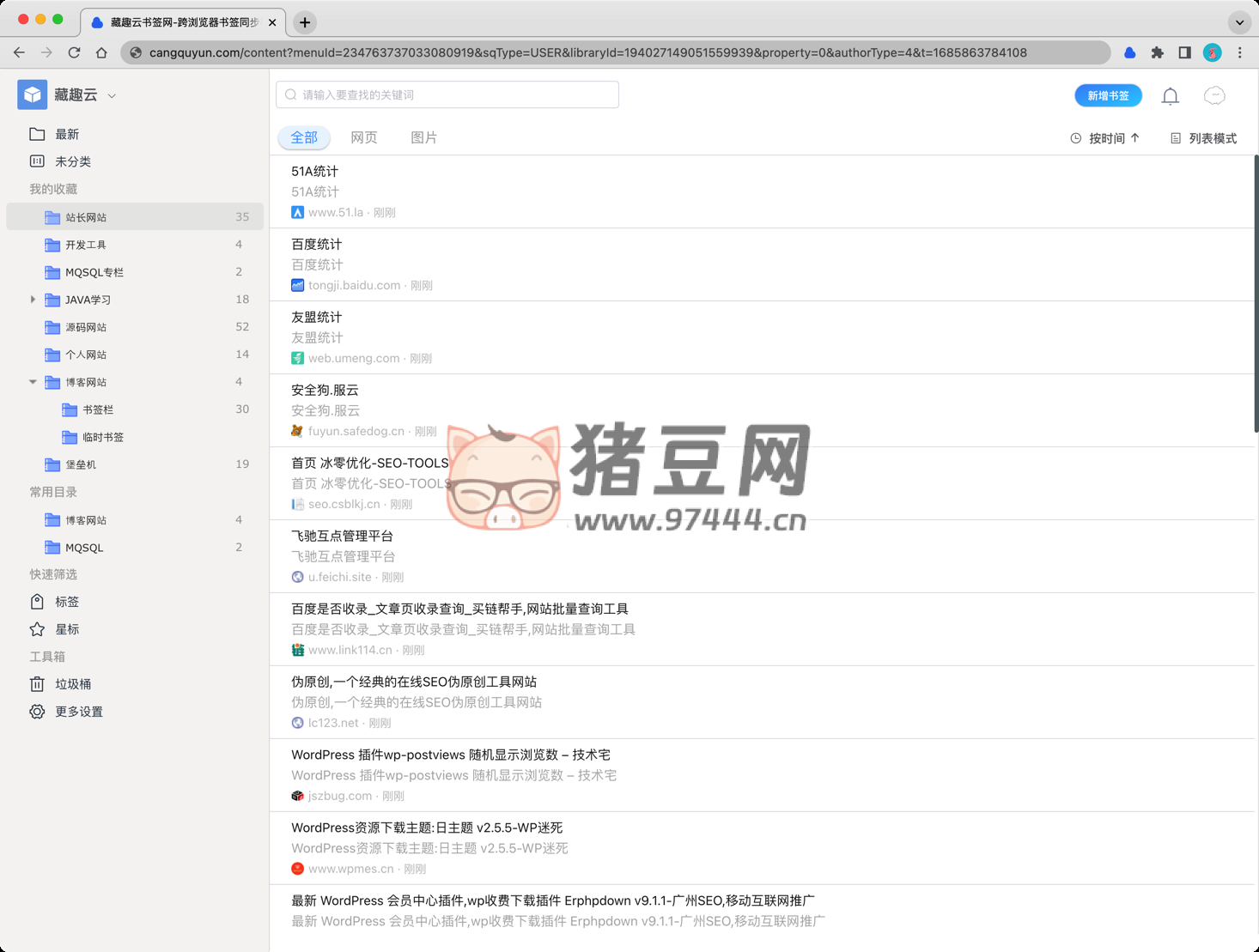Click the browser back arrow

point(19,52)
